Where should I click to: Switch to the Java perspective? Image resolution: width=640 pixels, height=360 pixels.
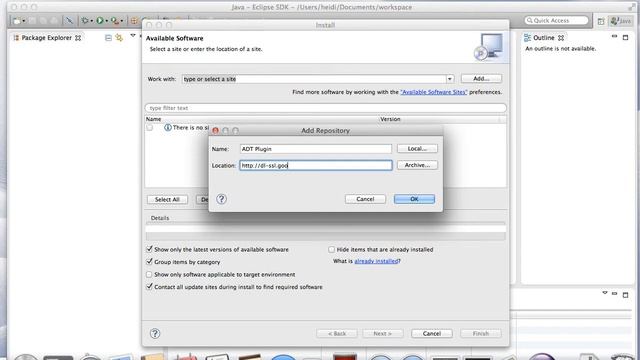(x=621, y=21)
